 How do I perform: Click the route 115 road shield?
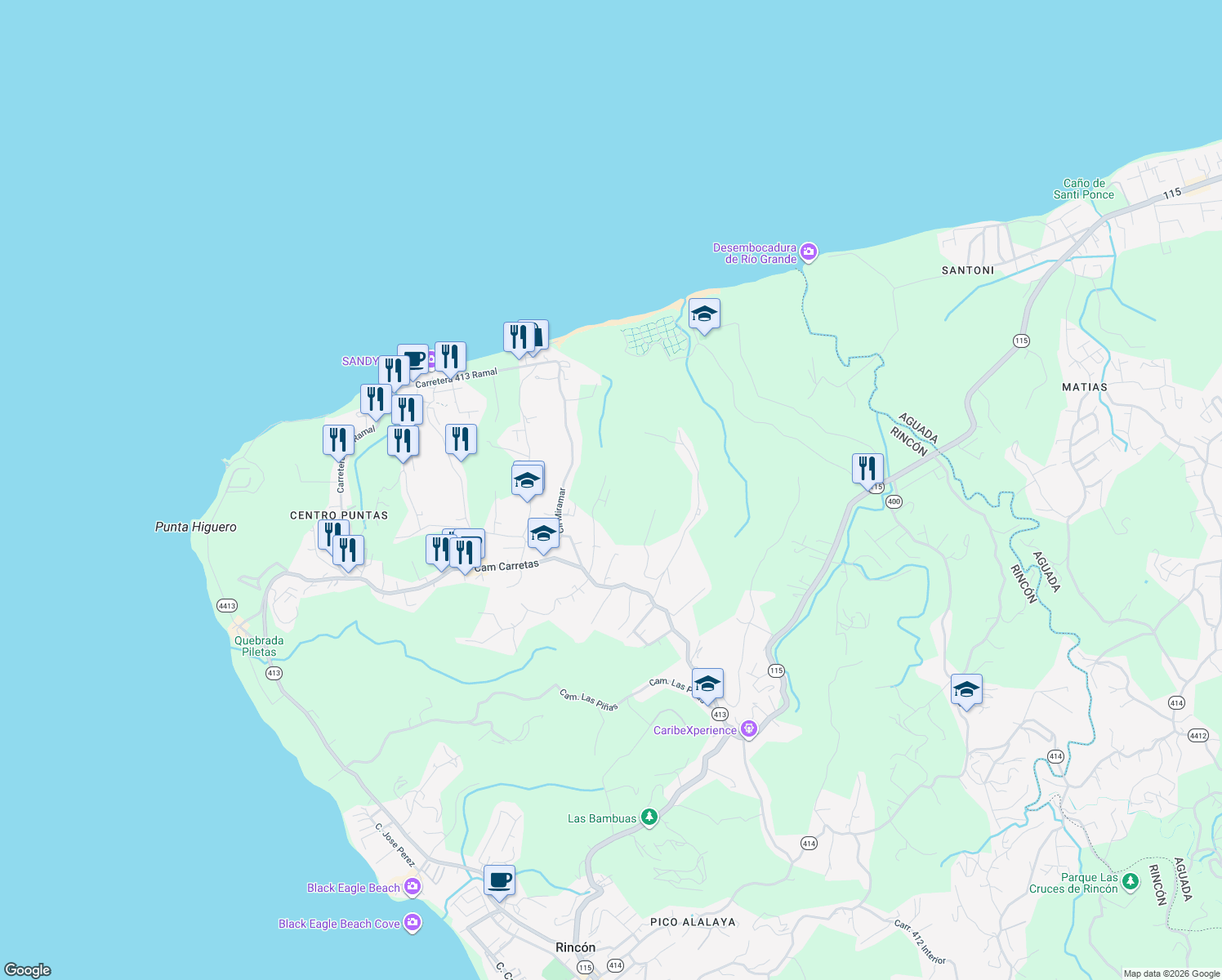pyautogui.click(x=774, y=670)
